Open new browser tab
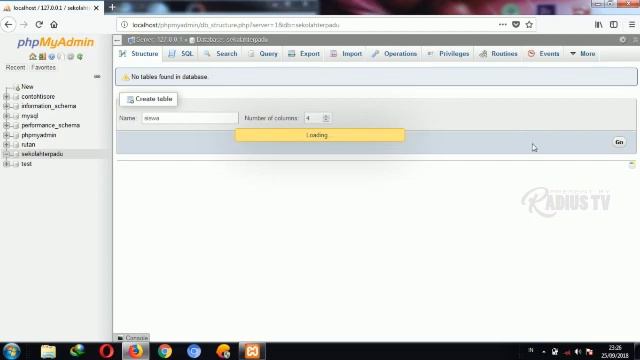 click(x=112, y=7)
